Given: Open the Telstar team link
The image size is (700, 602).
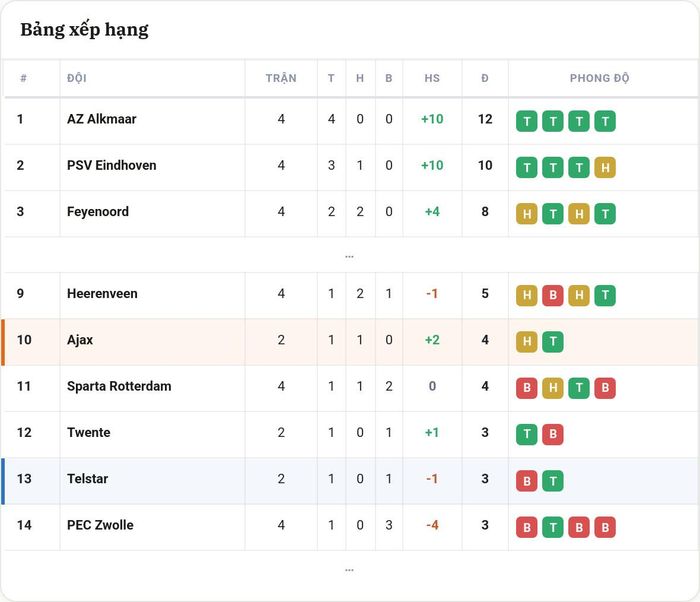Looking at the screenshot, I should 88,479.
